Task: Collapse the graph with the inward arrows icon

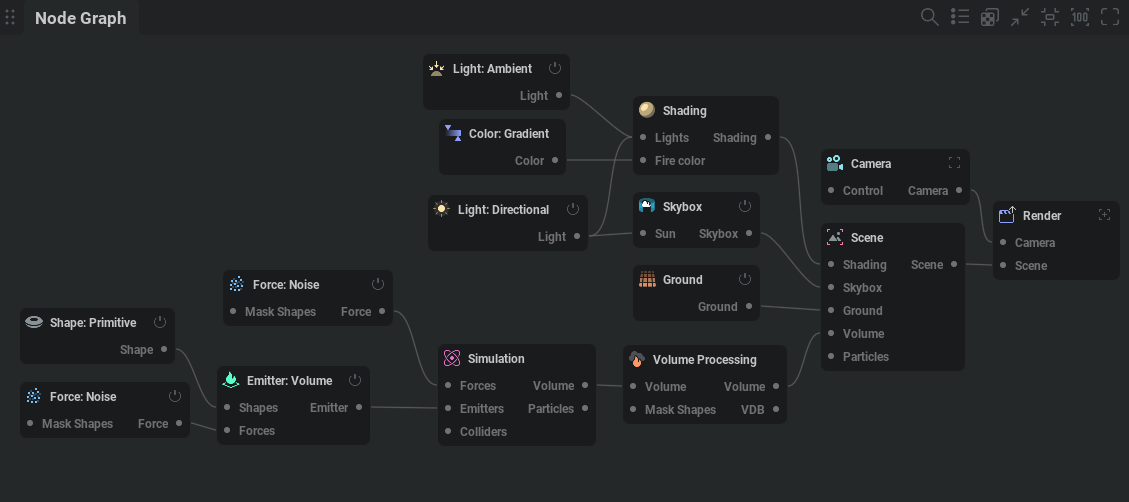Action: 1019,17
